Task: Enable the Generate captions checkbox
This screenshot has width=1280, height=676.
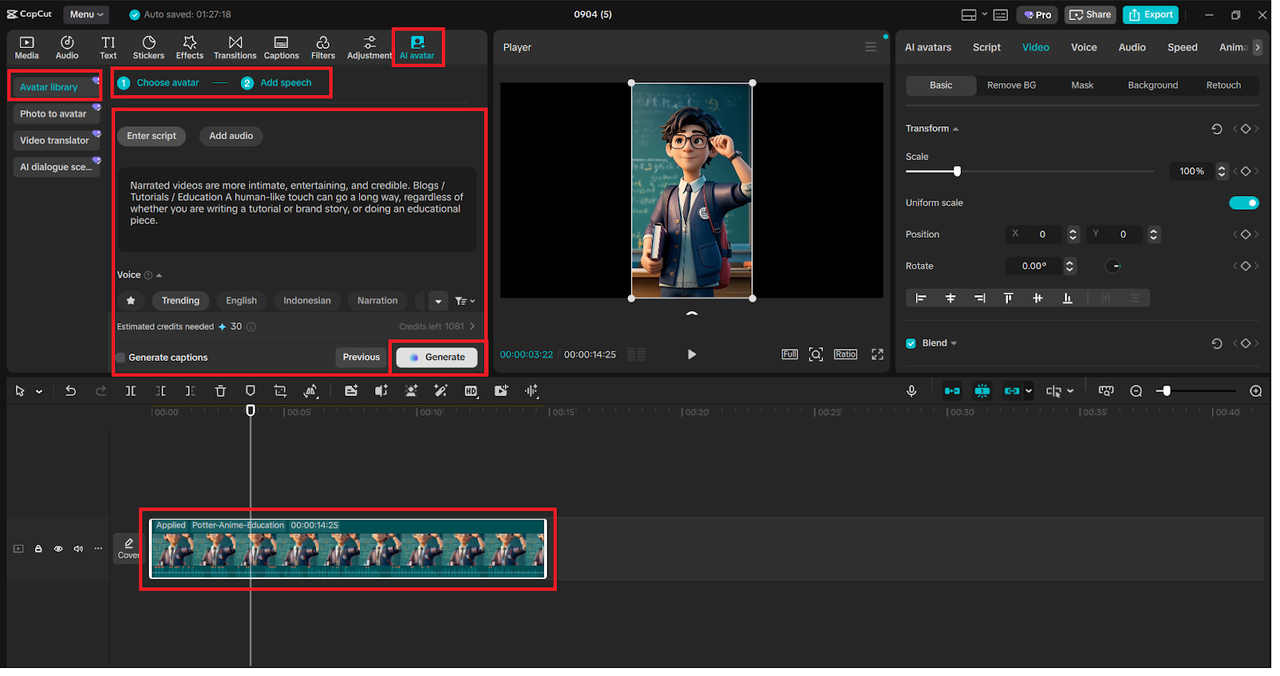Action: 121,358
